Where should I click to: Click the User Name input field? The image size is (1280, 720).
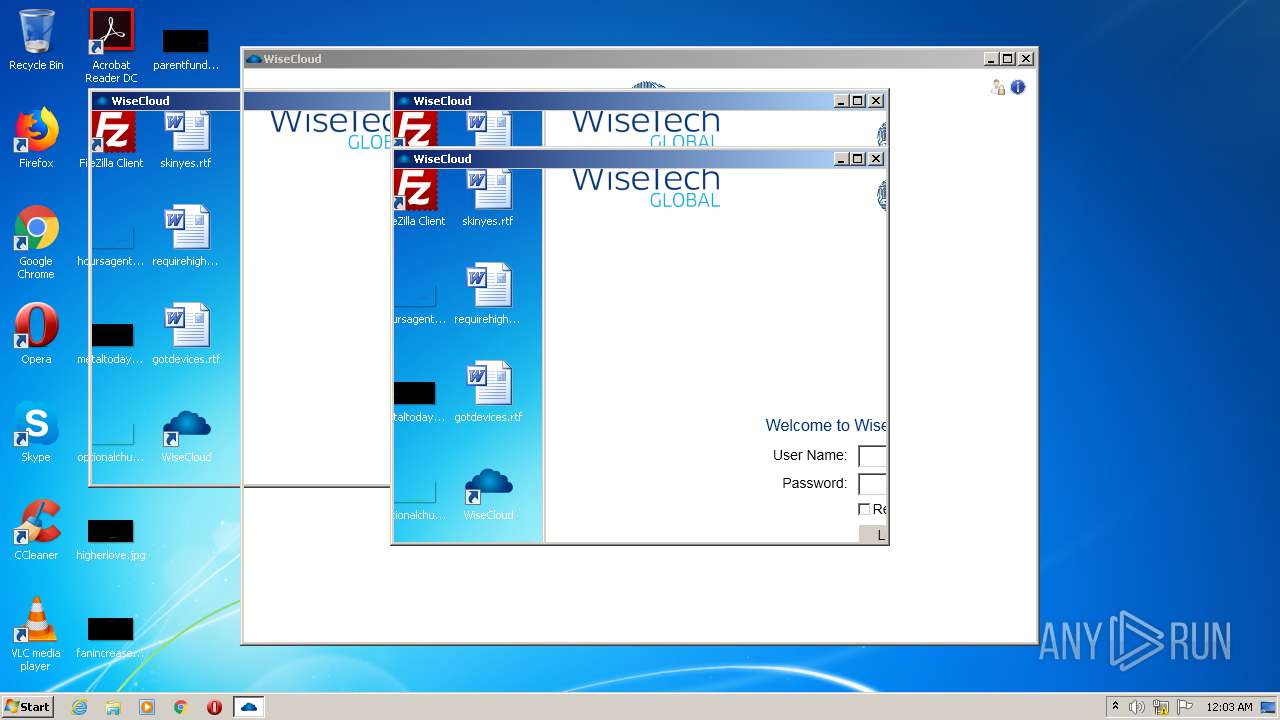(x=872, y=456)
